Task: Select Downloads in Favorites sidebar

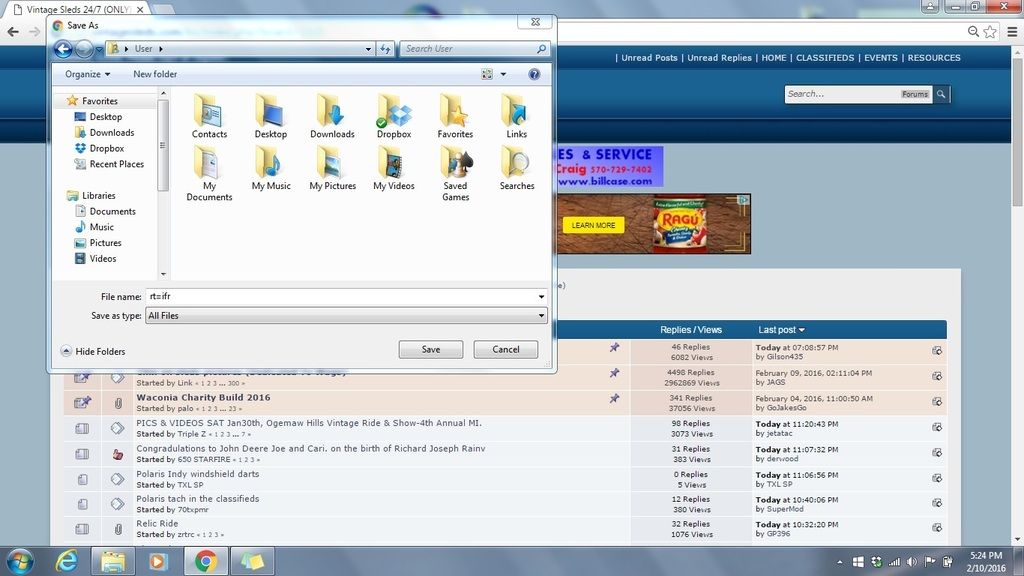Action: [111, 132]
